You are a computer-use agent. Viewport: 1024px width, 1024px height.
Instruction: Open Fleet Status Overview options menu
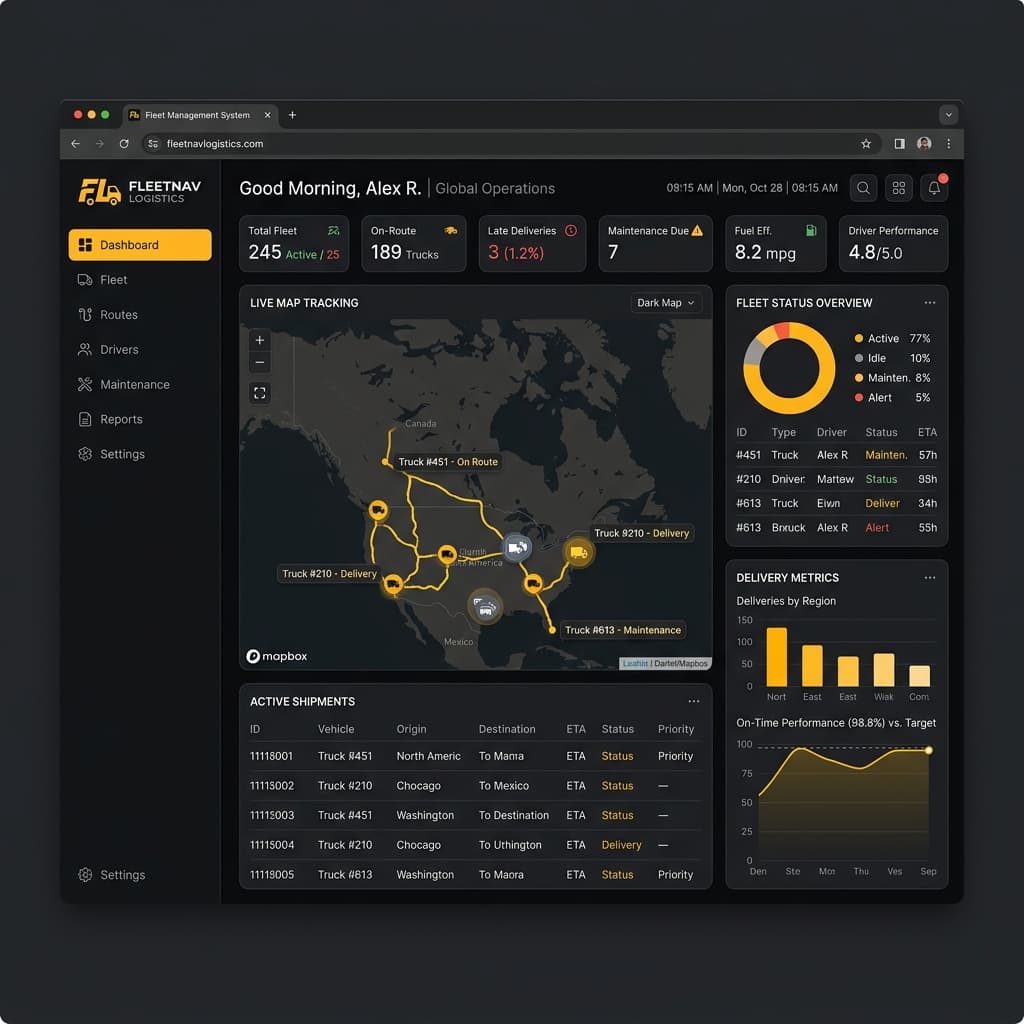point(929,302)
